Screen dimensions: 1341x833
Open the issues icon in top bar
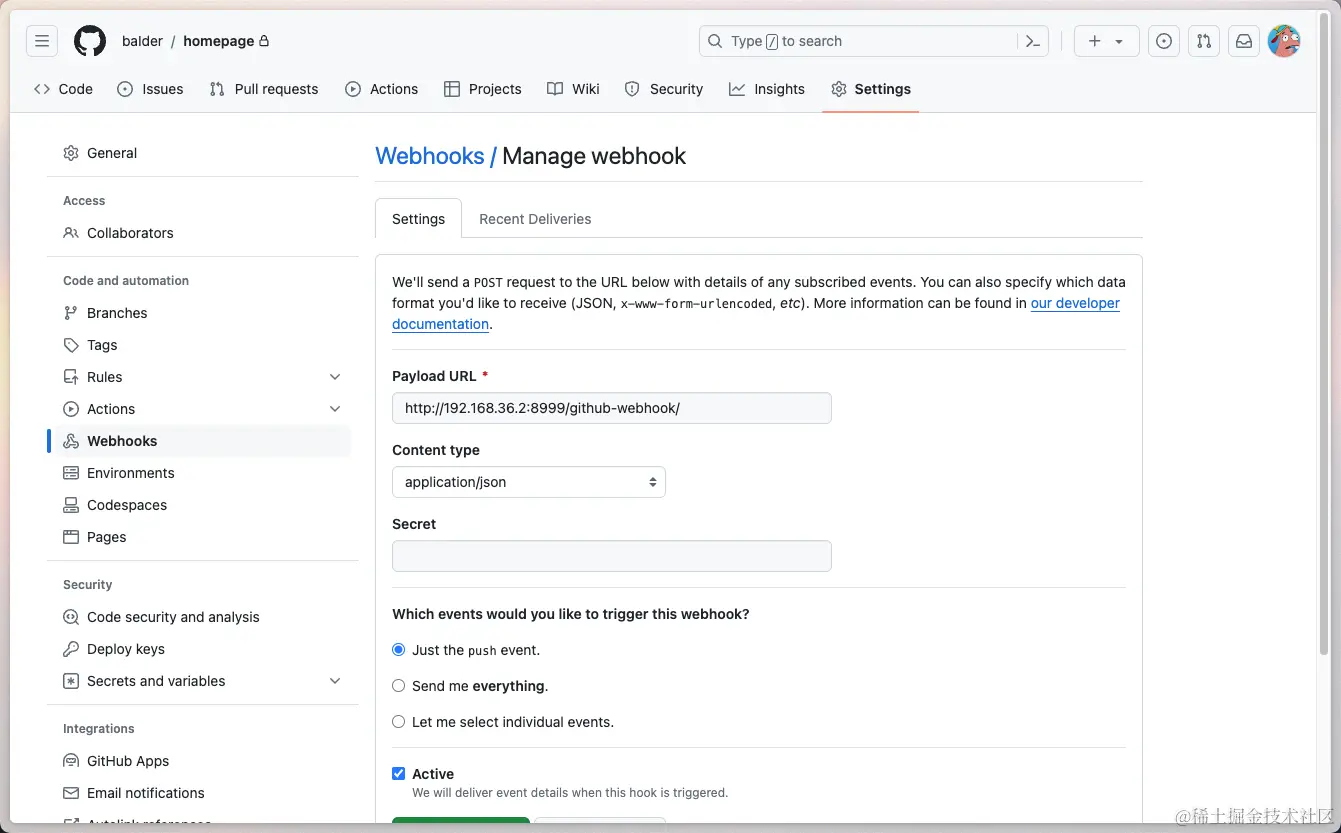(1164, 41)
